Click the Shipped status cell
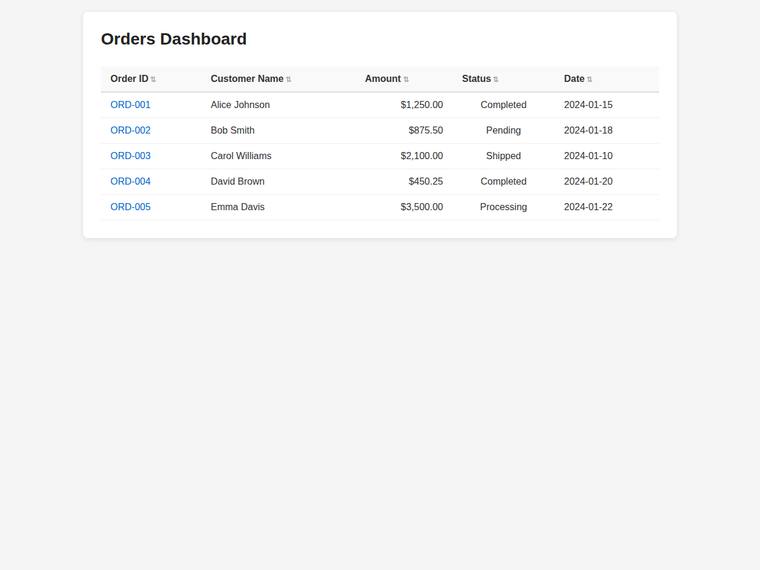The width and height of the screenshot is (760, 570). (504, 156)
